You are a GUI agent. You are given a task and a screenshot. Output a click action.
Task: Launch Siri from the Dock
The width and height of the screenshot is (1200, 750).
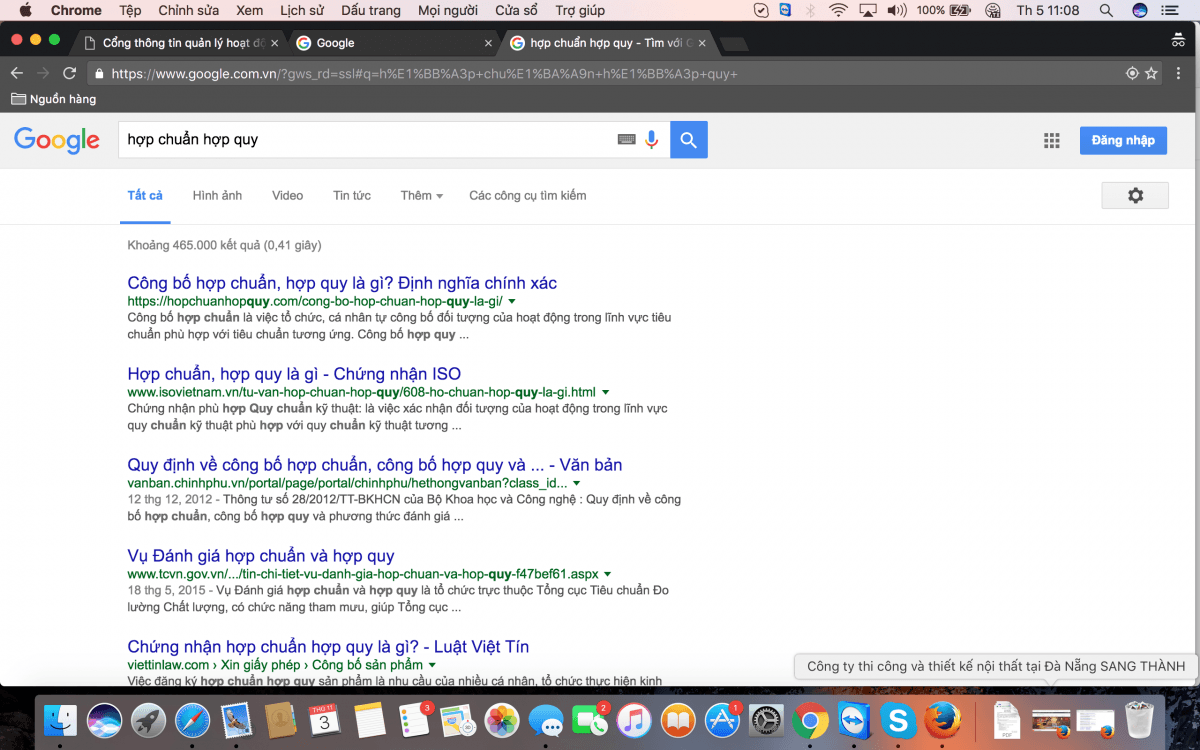(105, 720)
